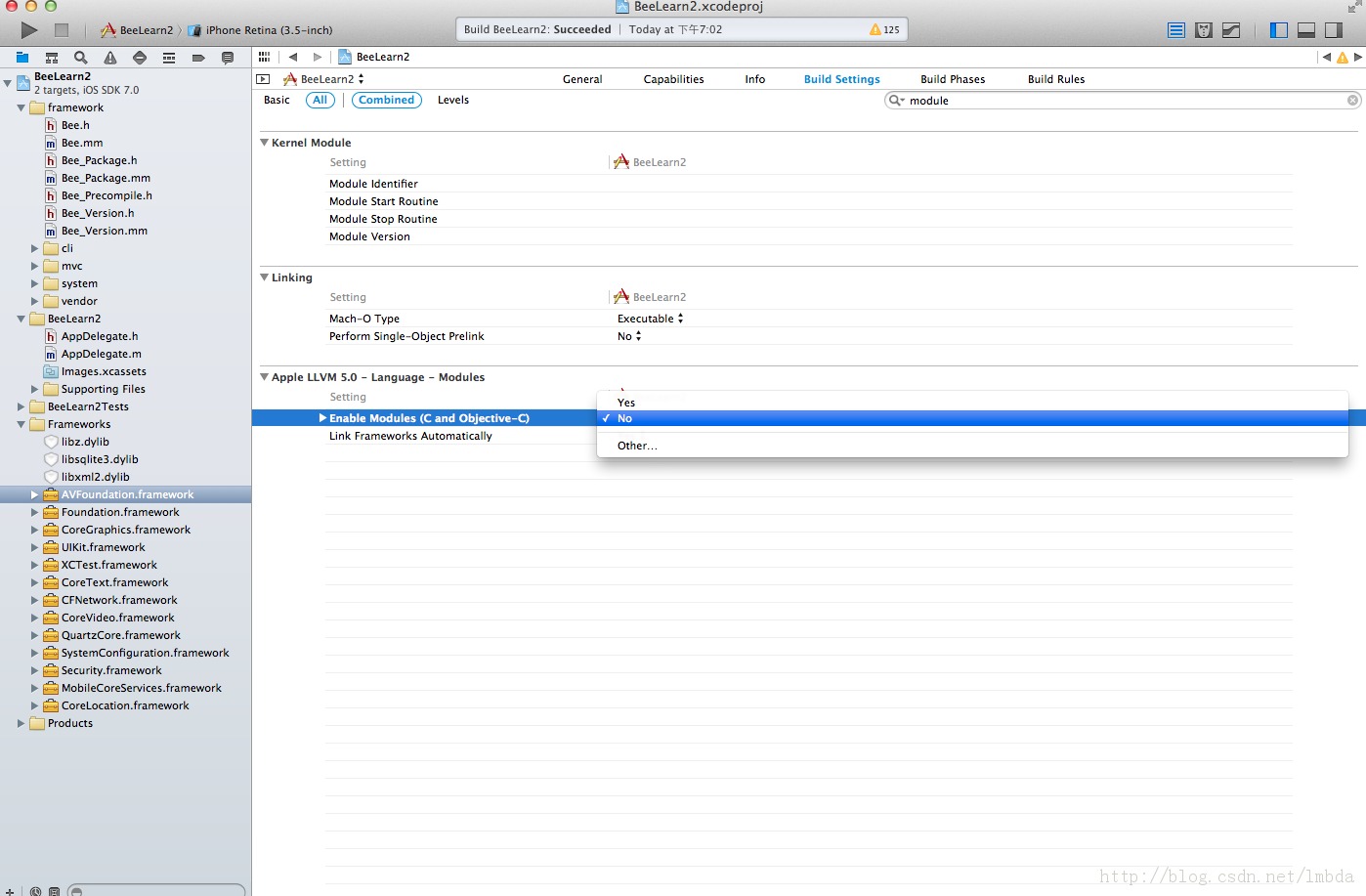Choose No in the Enable Modules popup
Viewport: 1366px width, 896px height.
tap(972, 418)
